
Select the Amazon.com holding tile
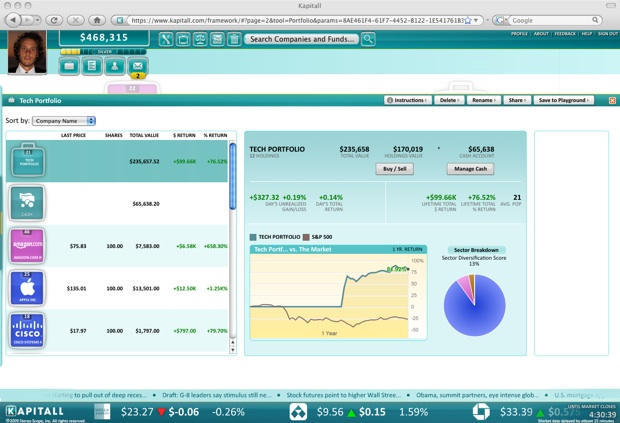click(27, 245)
